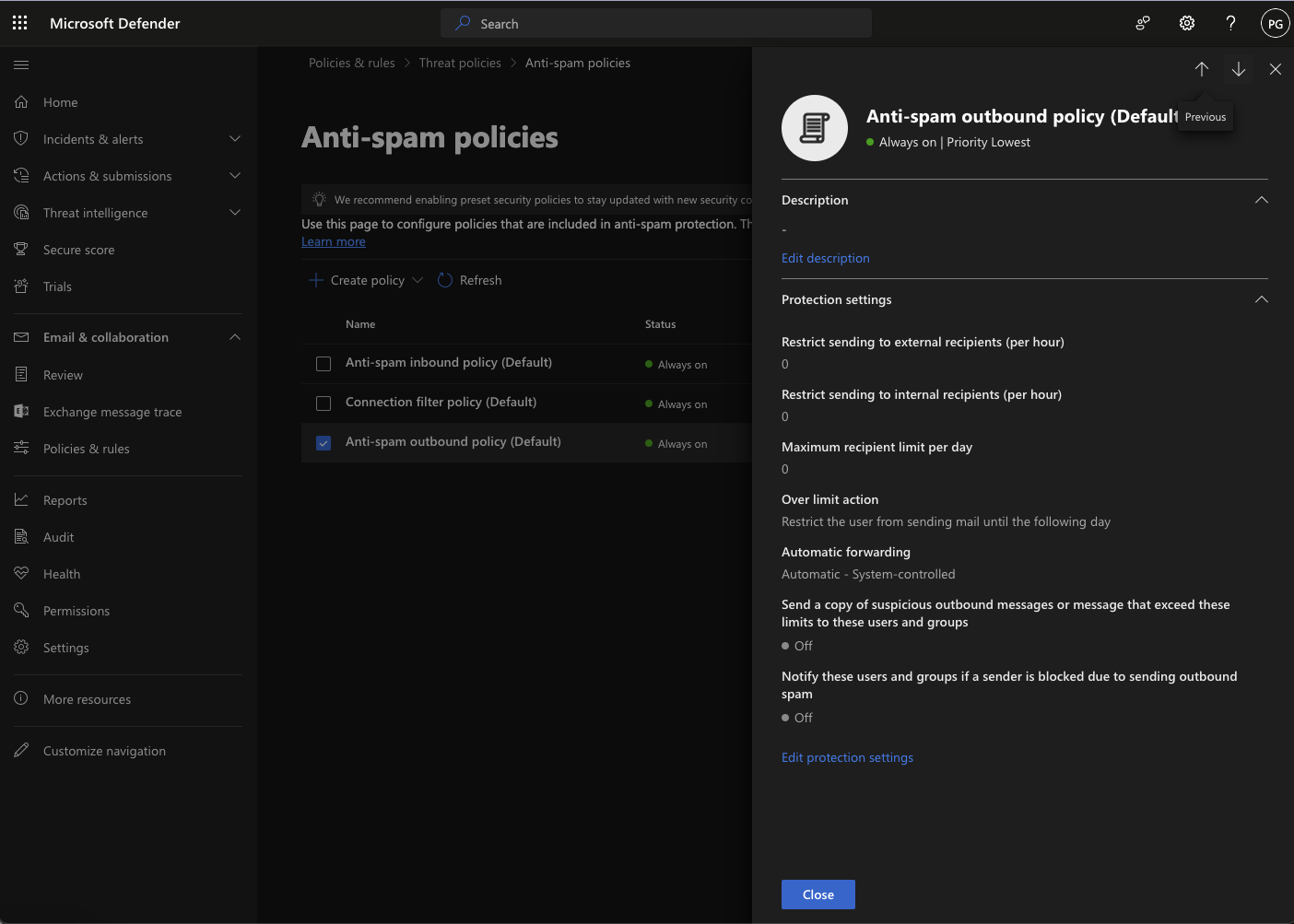Uncheck the Anti-spam outbound policy checkbox
The image size is (1294, 924).
(323, 443)
